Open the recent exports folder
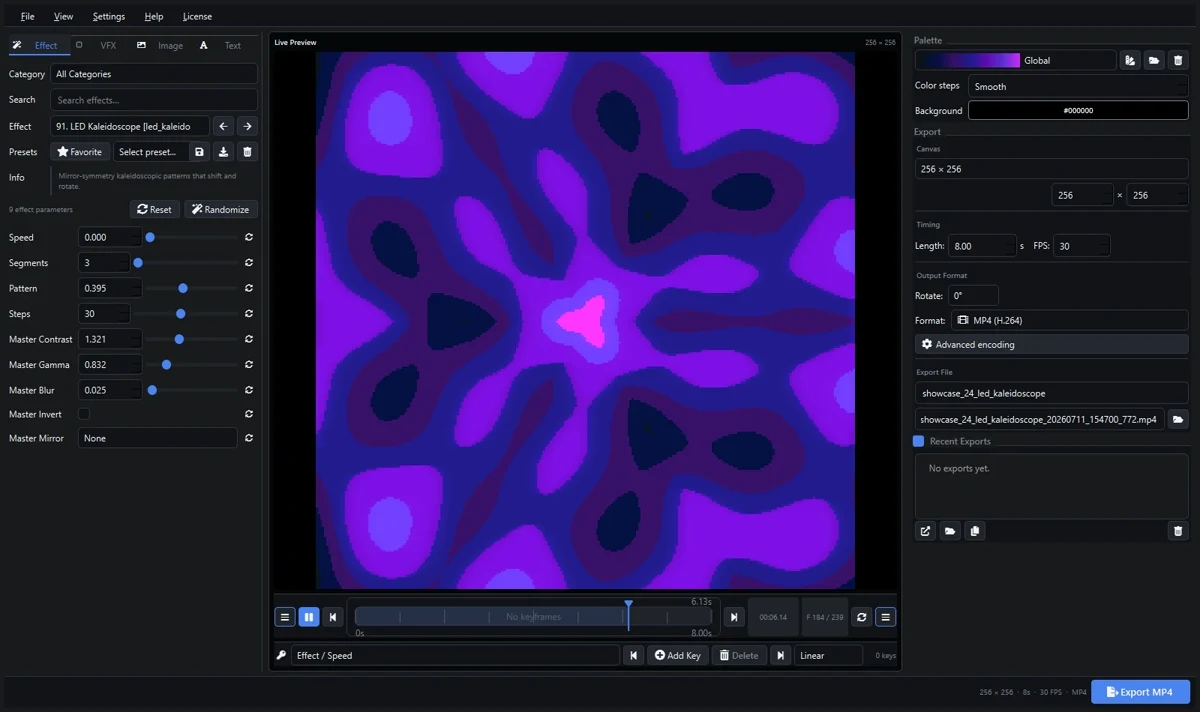Viewport: 1200px width, 712px height. tap(950, 531)
